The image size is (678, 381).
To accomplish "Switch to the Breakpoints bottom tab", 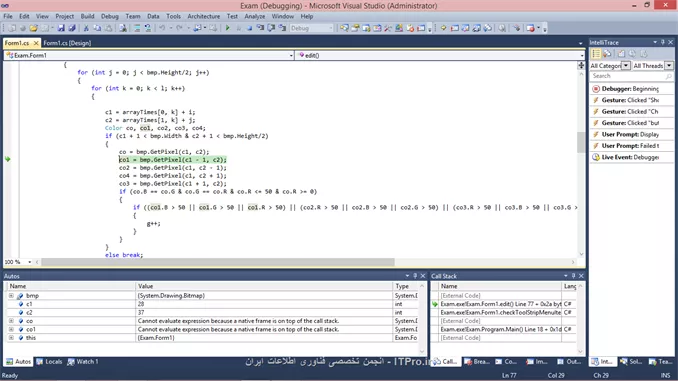I will [477, 362].
